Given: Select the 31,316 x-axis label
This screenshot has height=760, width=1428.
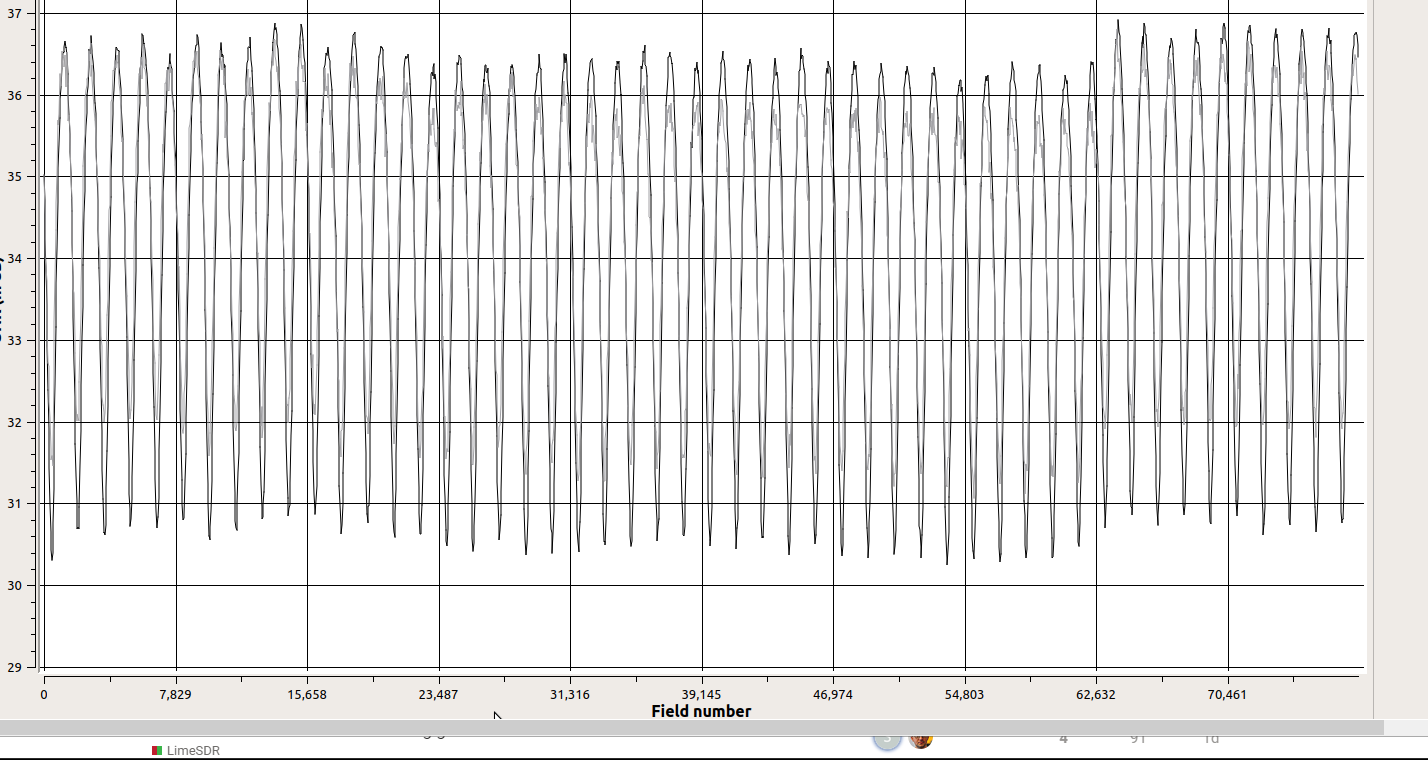Looking at the screenshot, I should [x=570, y=694].
